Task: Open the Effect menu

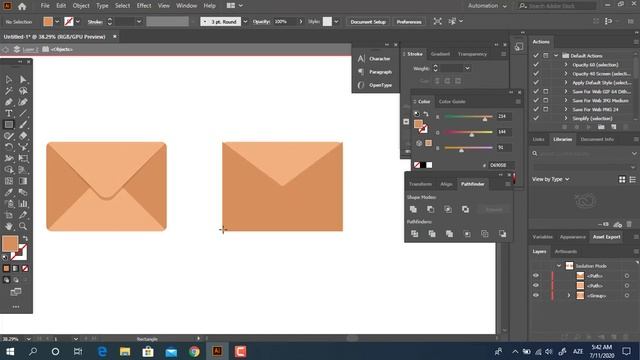Action: tap(144, 6)
